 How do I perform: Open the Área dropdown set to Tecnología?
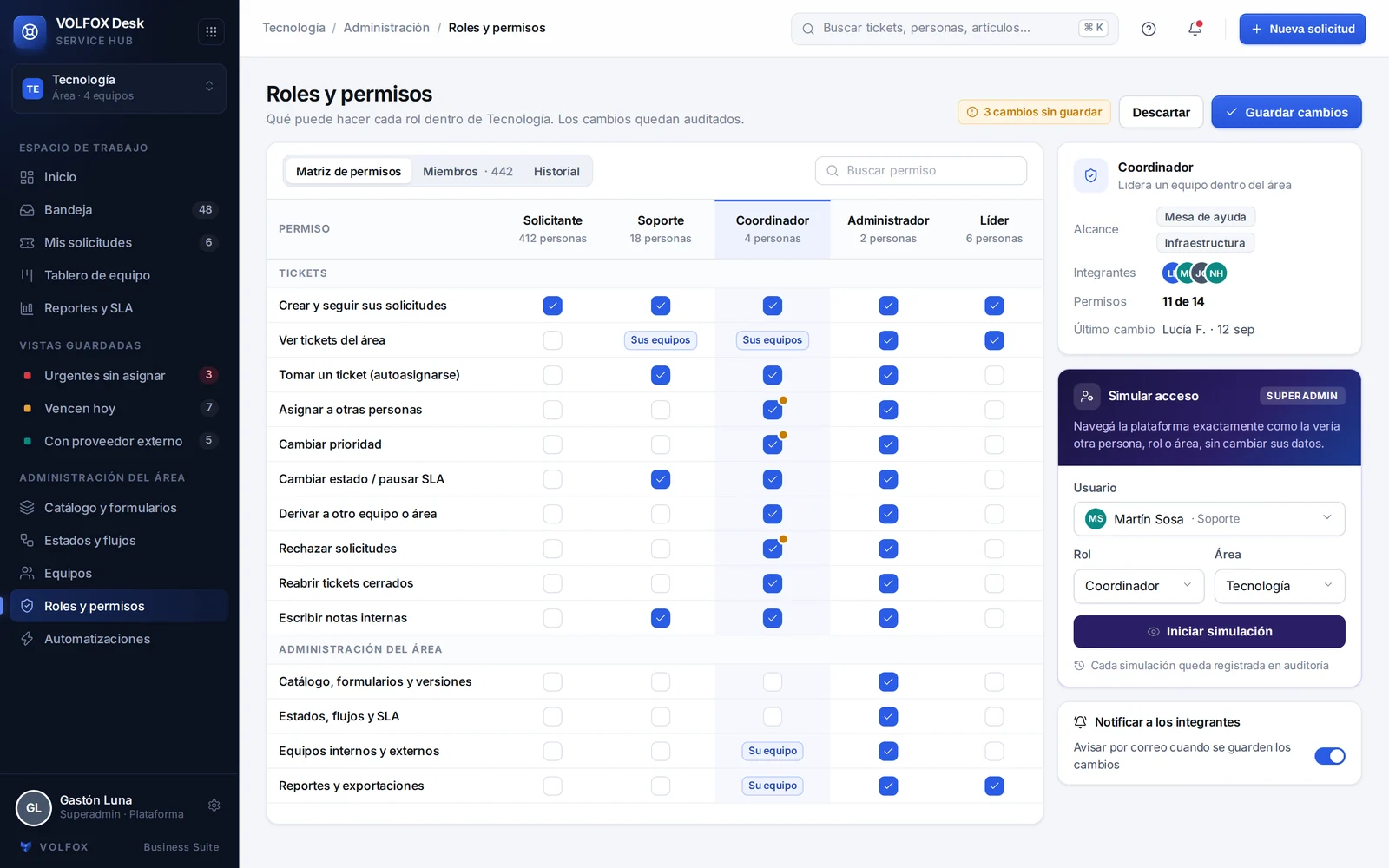pyautogui.click(x=1280, y=586)
